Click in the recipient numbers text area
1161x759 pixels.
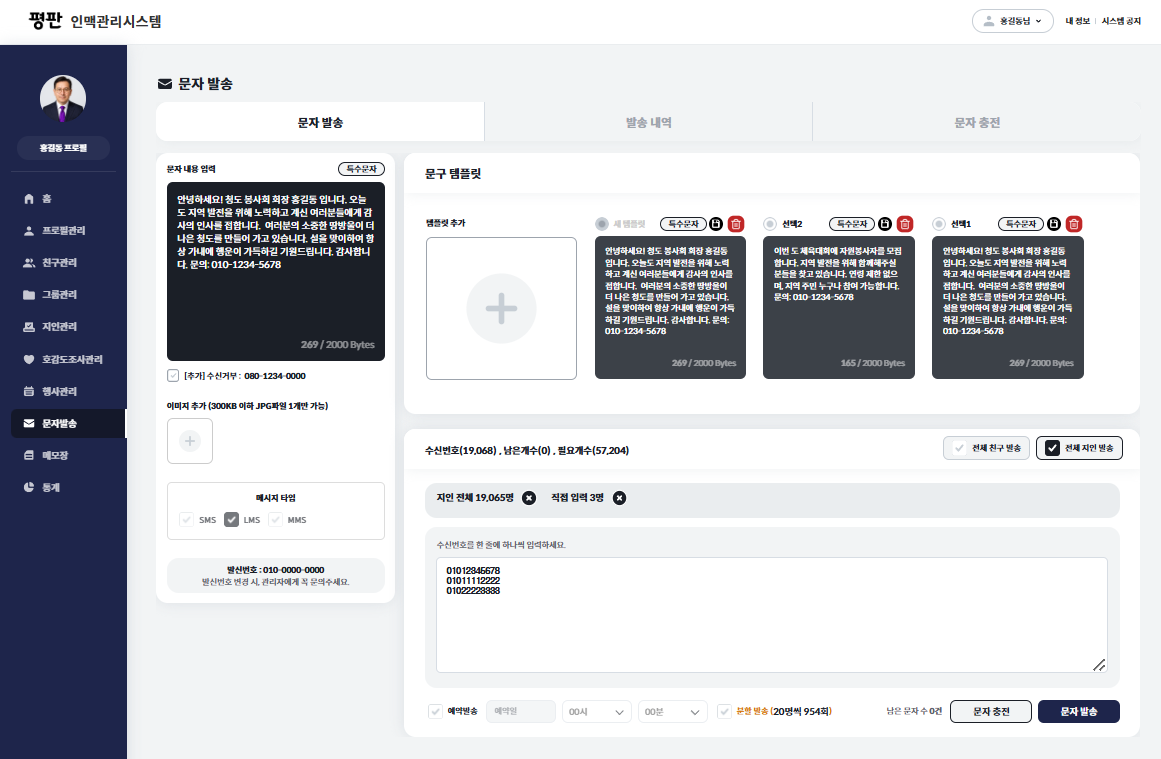[771, 615]
